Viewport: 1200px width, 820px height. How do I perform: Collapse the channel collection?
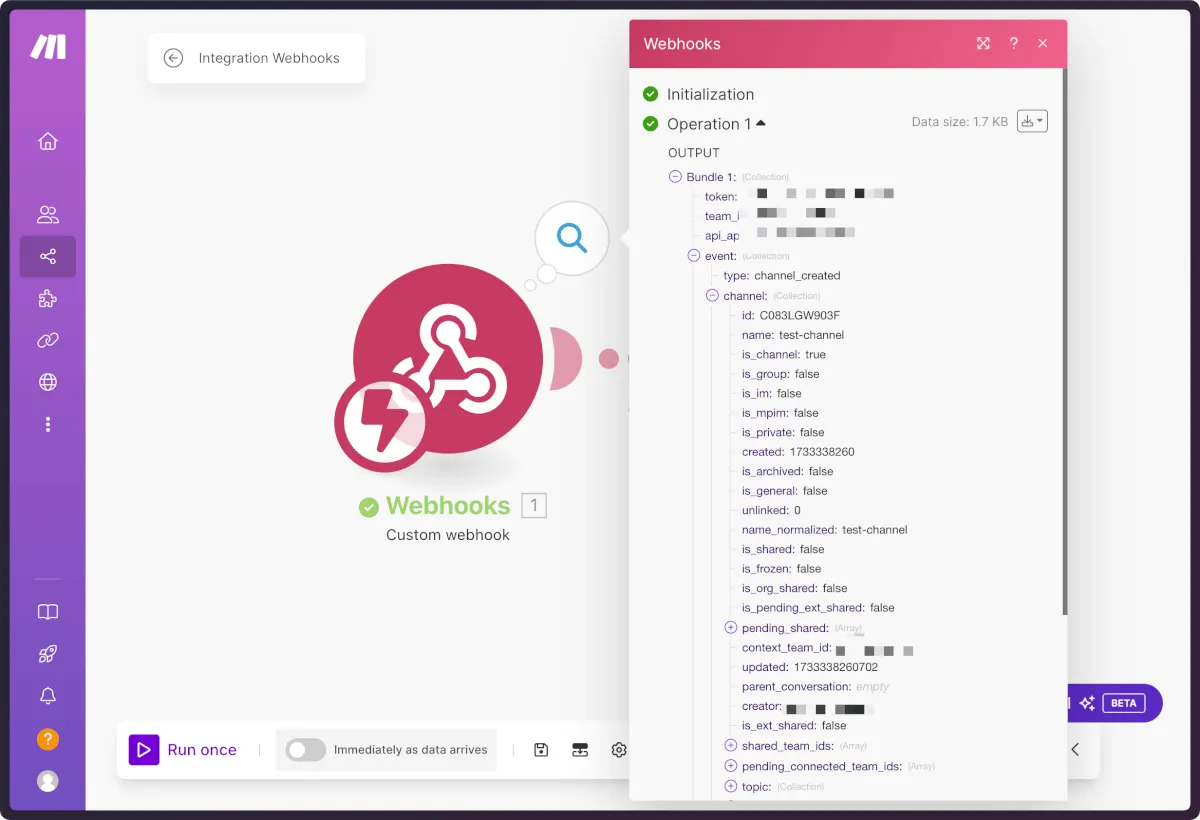(713, 296)
